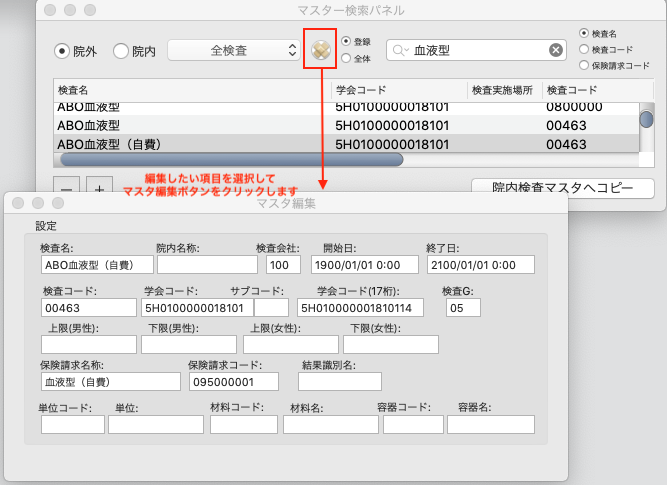
Task: Choose 保険請求コード search mode
Action: point(584,65)
